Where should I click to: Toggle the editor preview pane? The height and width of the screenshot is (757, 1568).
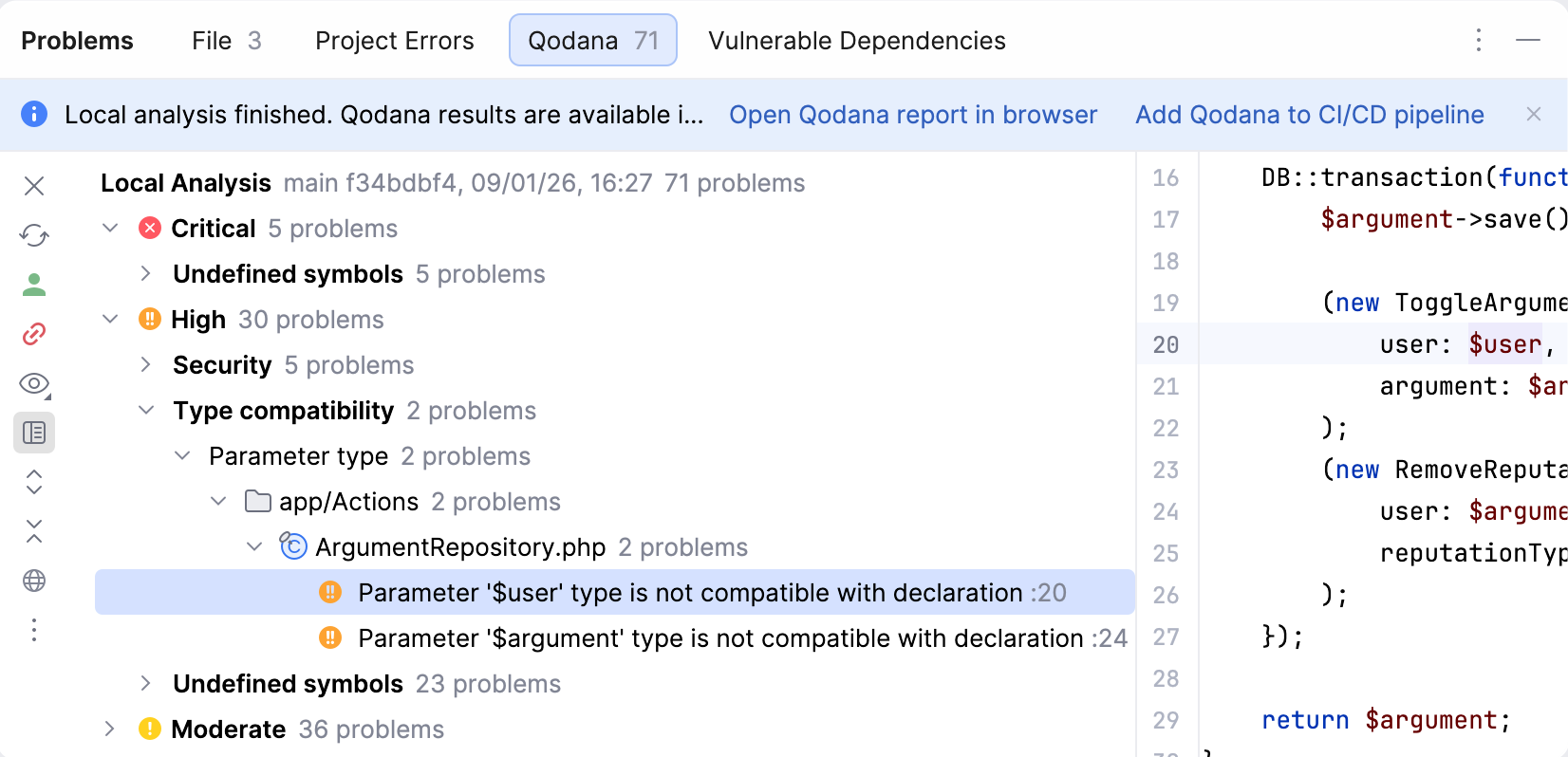click(x=34, y=433)
